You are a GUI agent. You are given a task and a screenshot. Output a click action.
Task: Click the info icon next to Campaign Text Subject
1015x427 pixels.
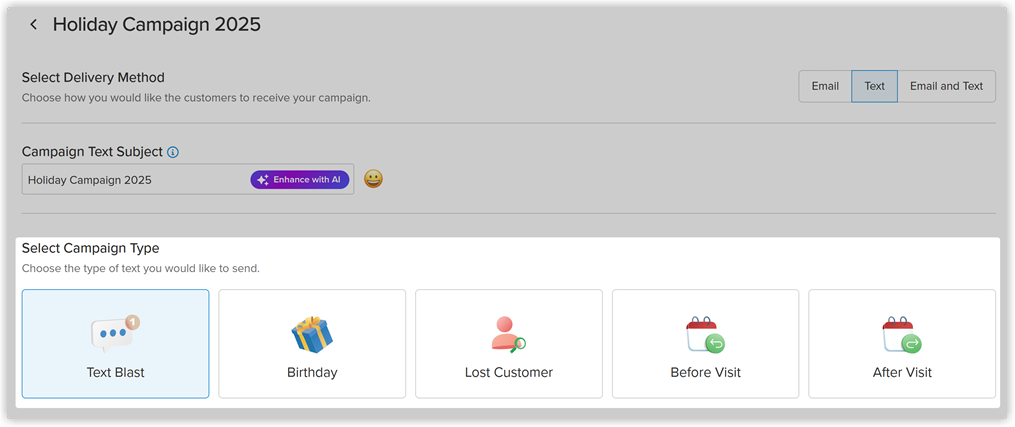(173, 152)
